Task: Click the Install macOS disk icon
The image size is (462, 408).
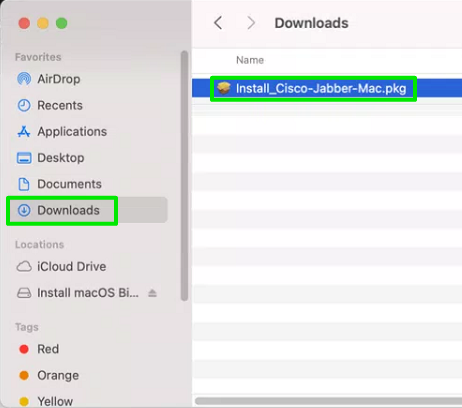Action: click(x=24, y=293)
